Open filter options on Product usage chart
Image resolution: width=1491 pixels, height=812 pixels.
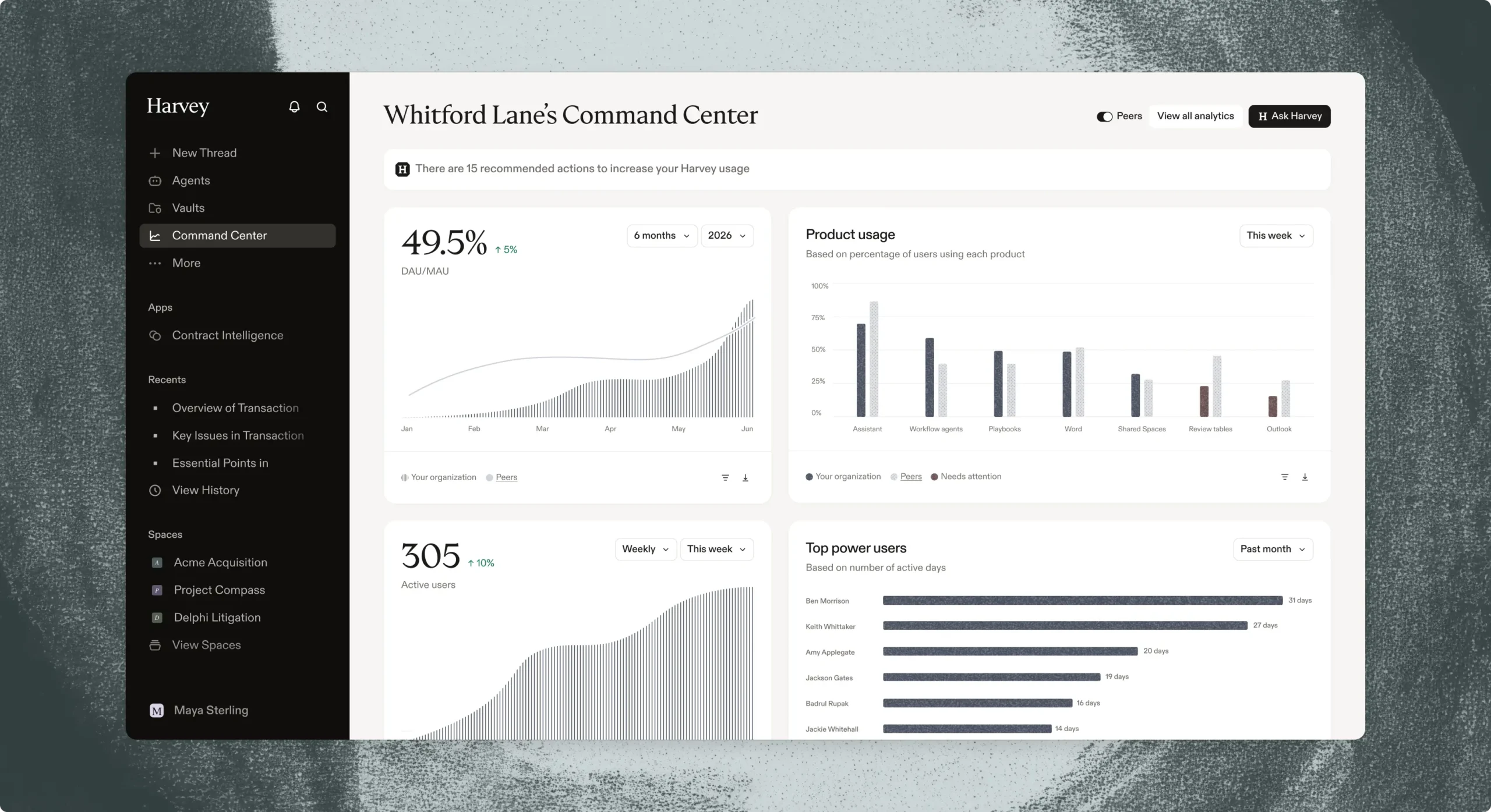1285,477
